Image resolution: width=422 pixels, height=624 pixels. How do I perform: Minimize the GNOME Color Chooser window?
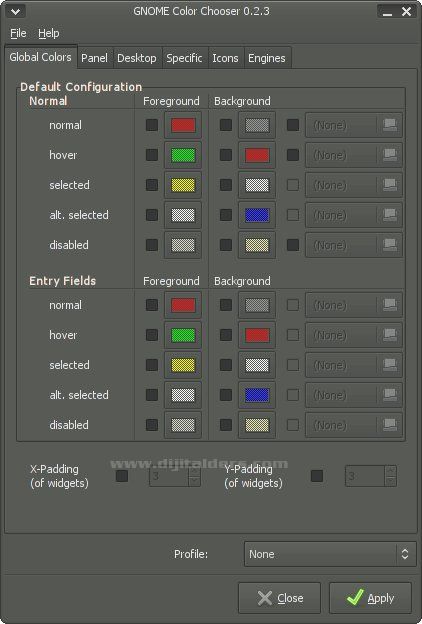point(387,12)
